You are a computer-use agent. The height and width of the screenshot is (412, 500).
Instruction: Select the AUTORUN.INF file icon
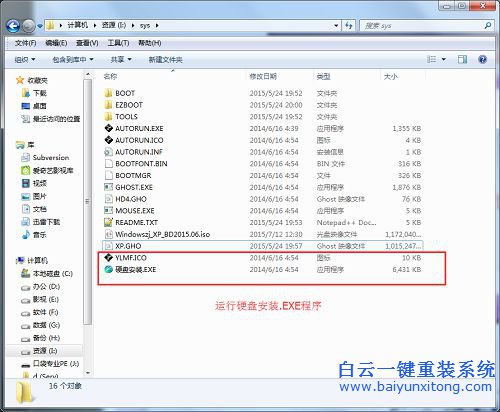(108, 152)
